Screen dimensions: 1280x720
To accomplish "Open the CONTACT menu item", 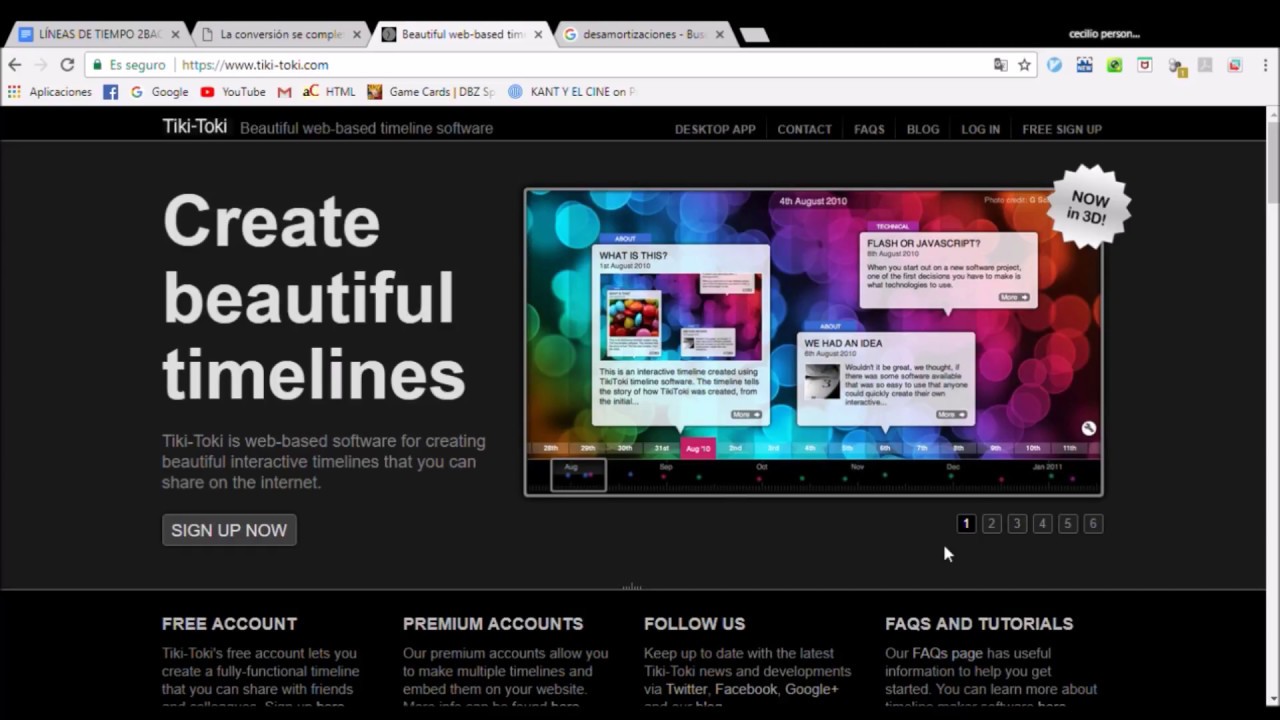I will pyautogui.click(x=804, y=129).
